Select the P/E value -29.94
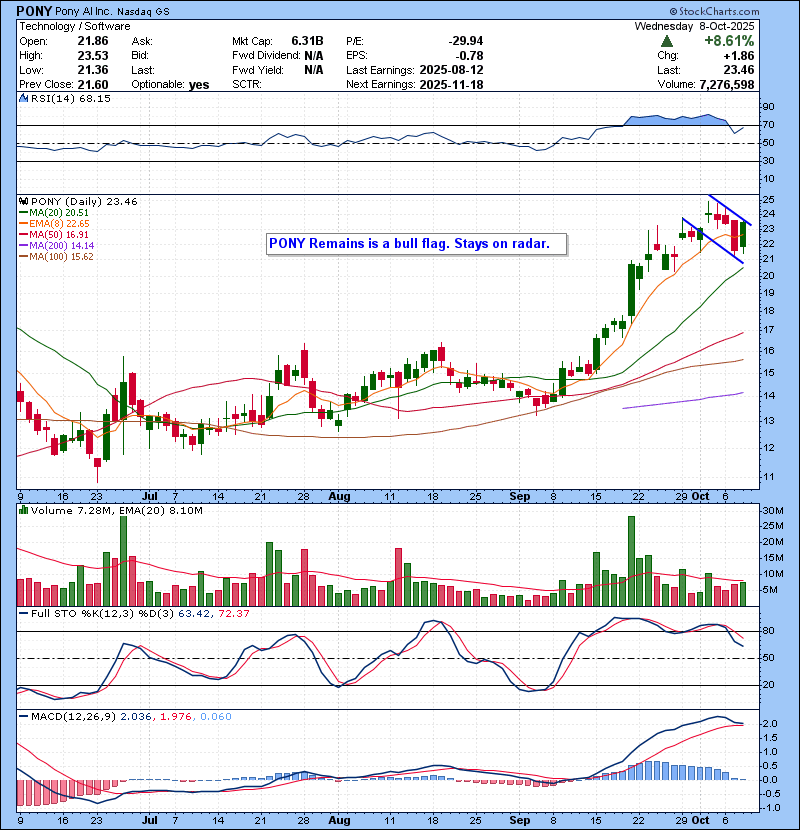 coord(466,41)
